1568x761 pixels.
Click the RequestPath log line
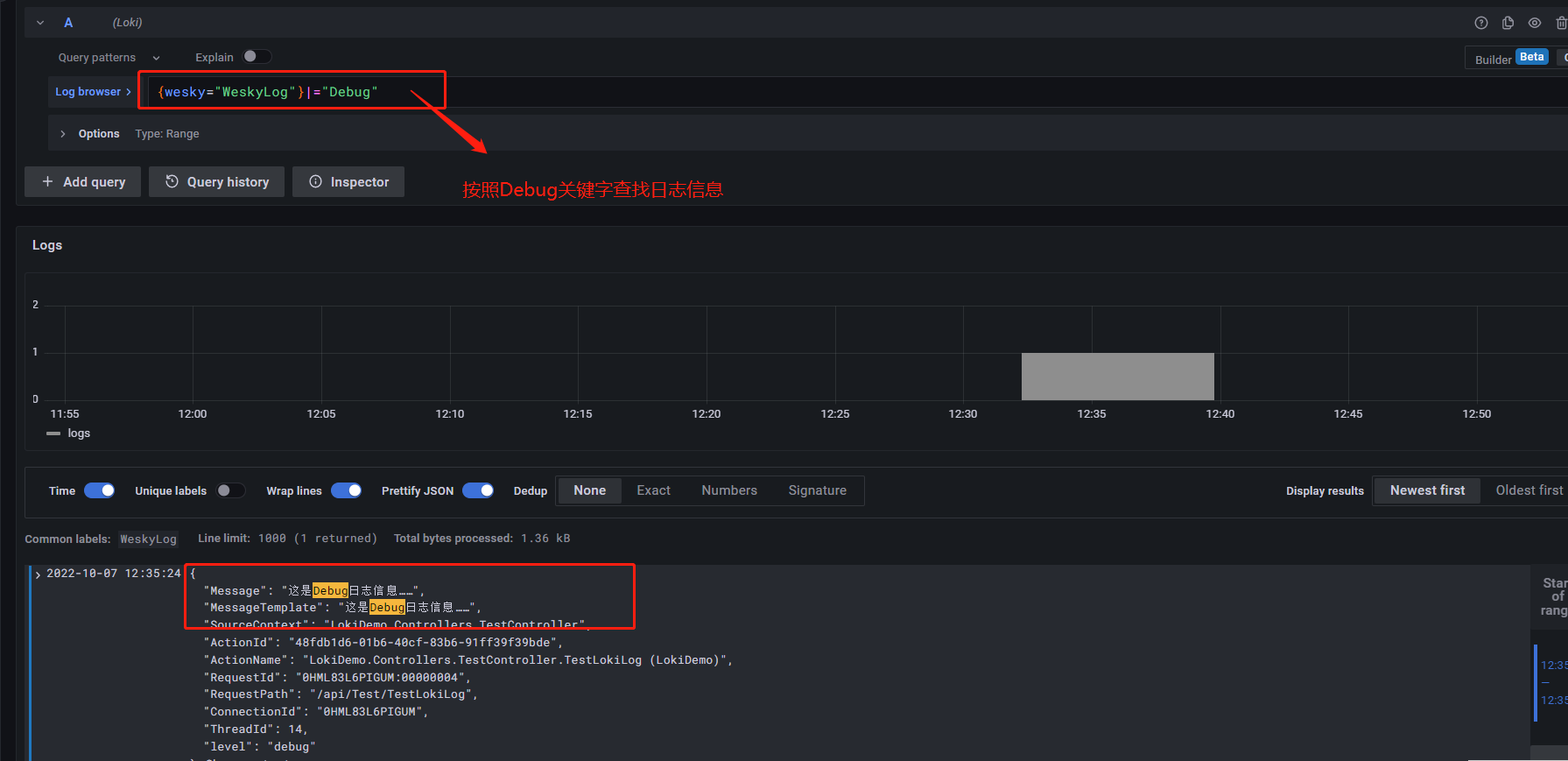coord(341,694)
